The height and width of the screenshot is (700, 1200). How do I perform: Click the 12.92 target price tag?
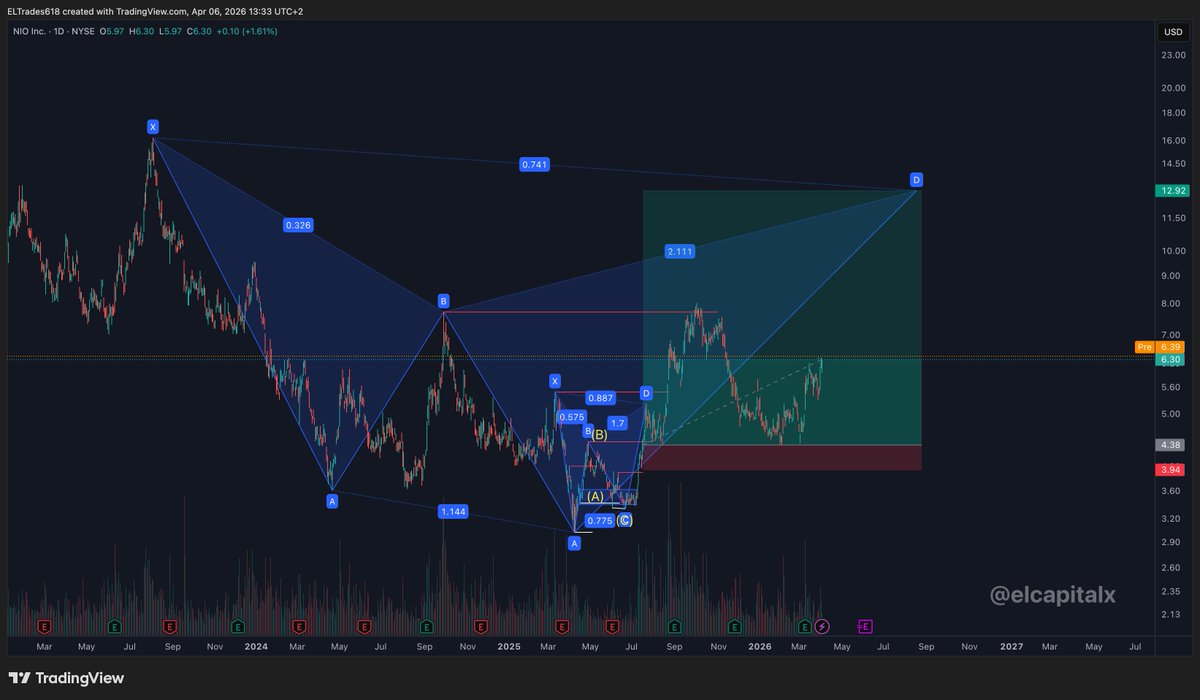(1170, 190)
